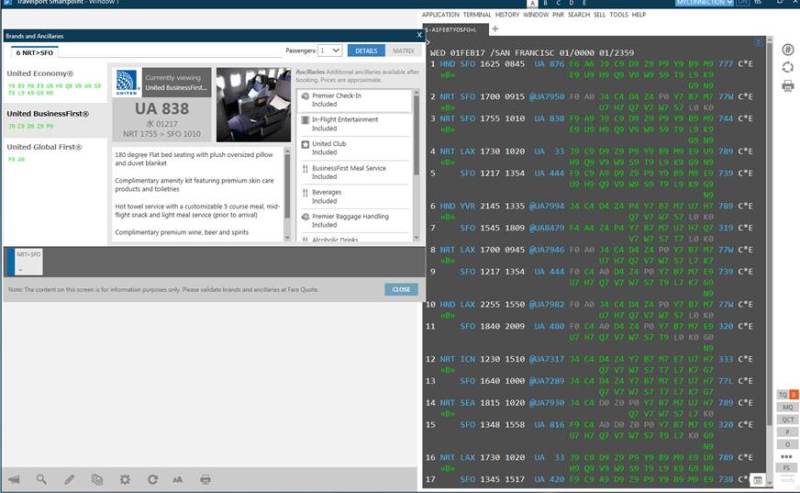Click the business class cabin photo
The image size is (800, 493).
[253, 105]
